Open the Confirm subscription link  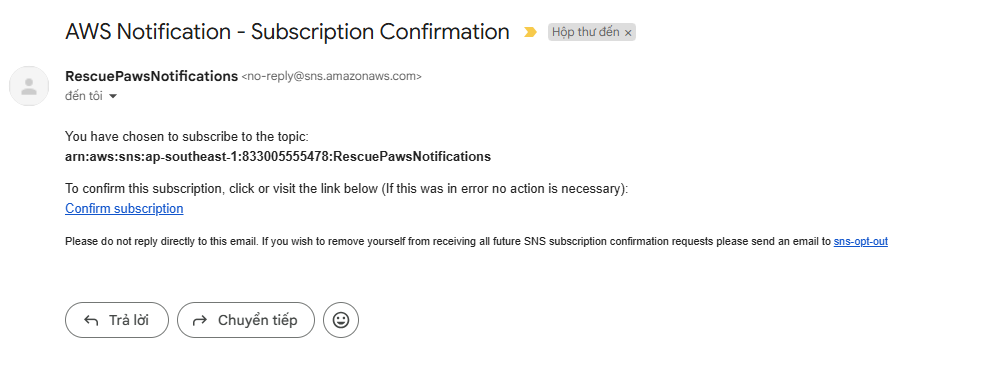click(x=124, y=209)
